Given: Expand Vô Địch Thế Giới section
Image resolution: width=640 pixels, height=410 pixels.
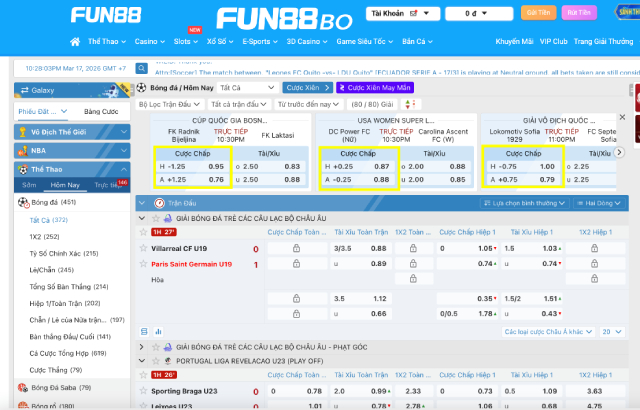Looking at the screenshot, I should [x=72, y=132].
